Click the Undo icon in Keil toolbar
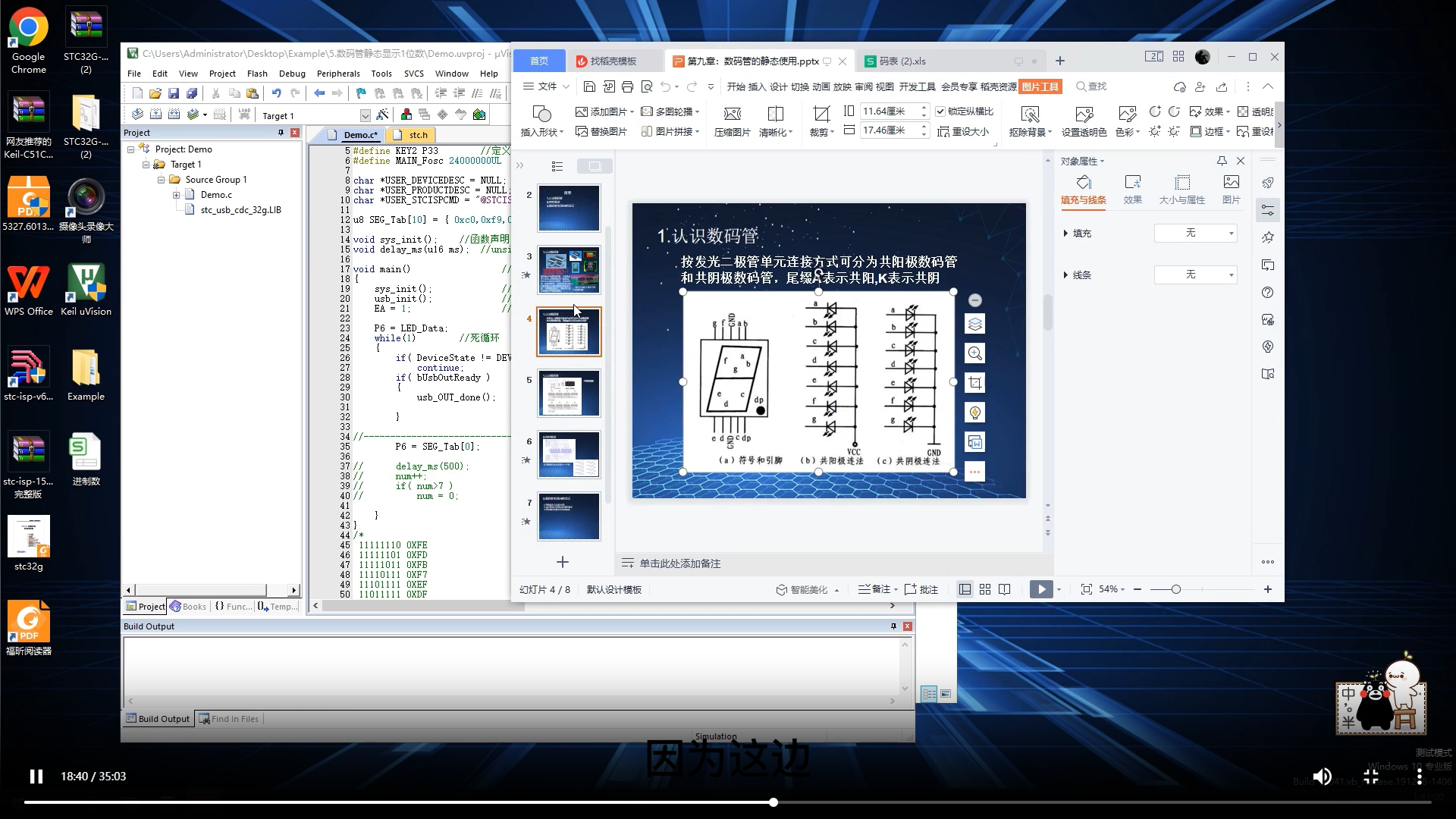 [276, 93]
